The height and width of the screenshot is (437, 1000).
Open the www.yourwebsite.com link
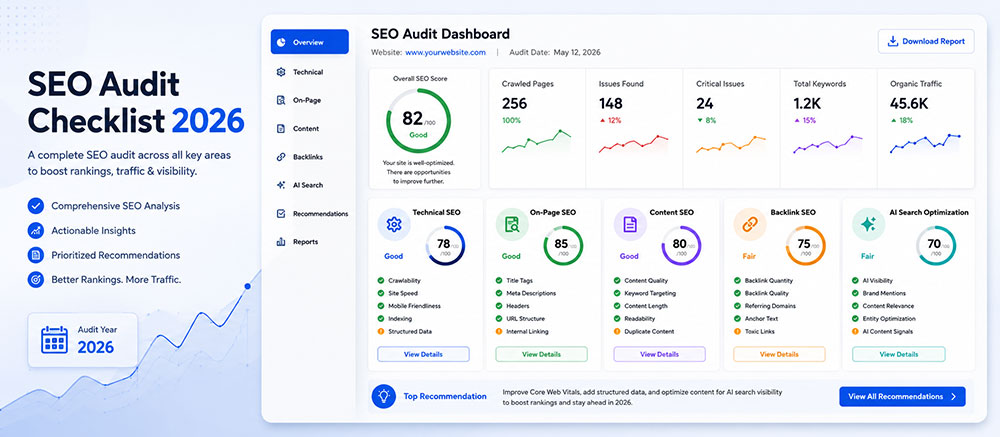tap(445, 52)
